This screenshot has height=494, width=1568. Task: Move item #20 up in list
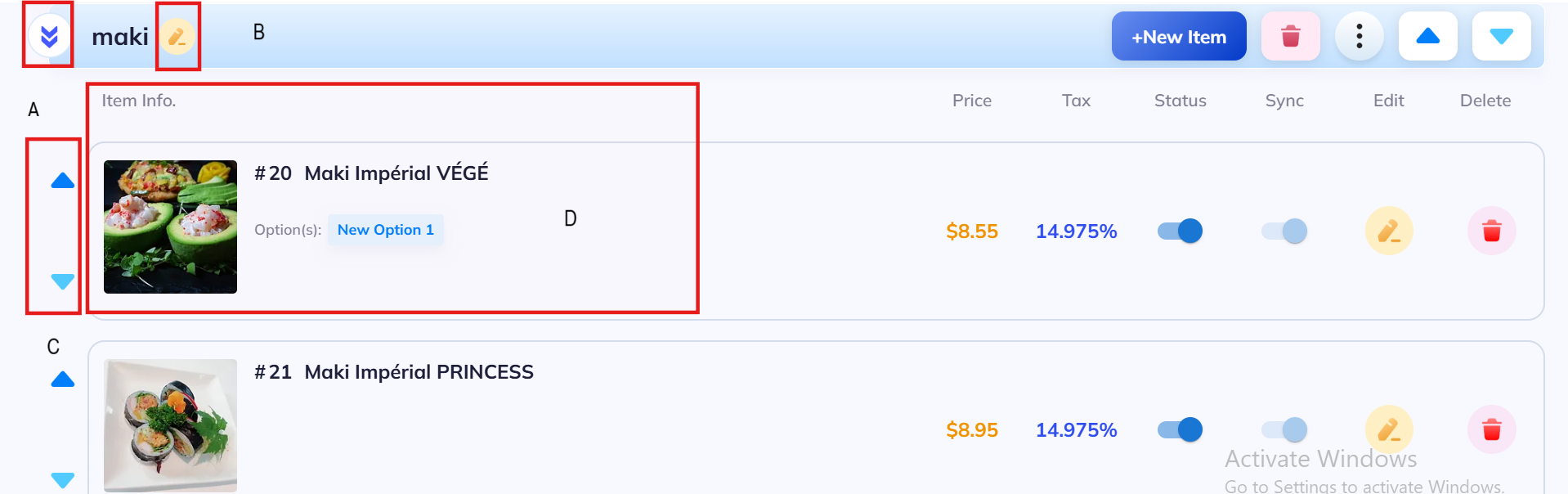(63, 181)
